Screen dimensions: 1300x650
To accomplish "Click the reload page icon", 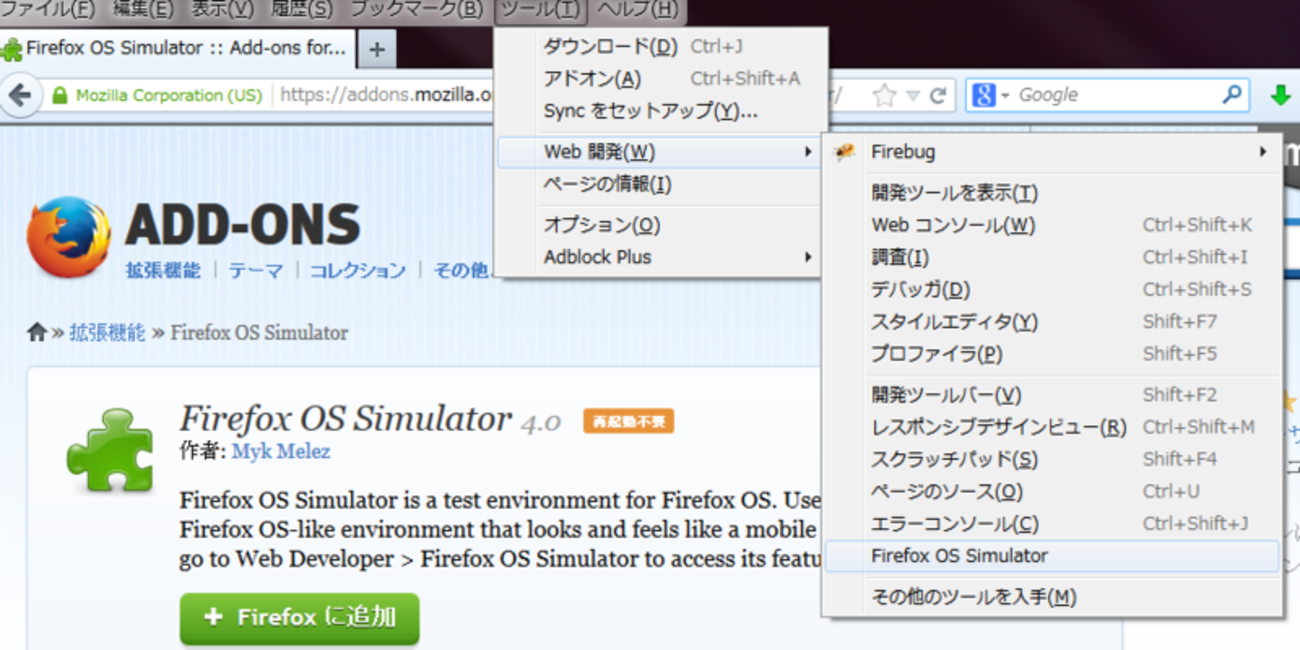I will pos(938,96).
